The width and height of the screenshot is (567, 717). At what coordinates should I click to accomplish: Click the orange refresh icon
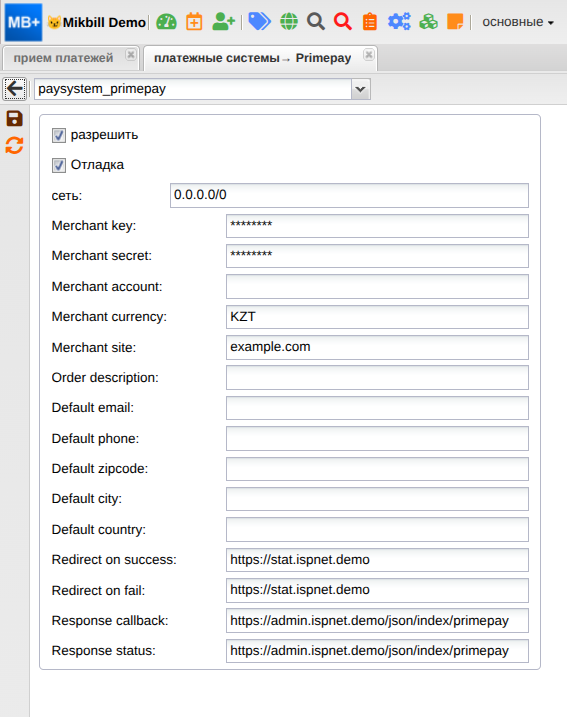15,145
